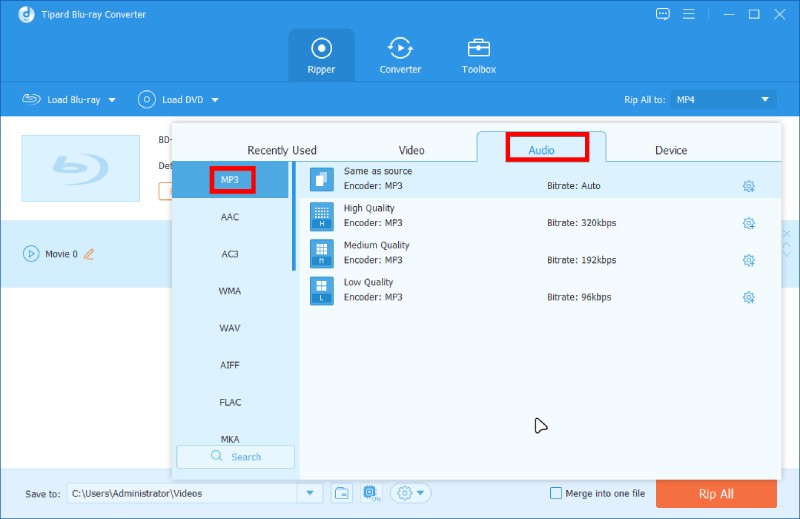Viewport: 800px width, 519px height.
Task: Click the Tipard Blu-ray Converter logo
Action: coord(26,14)
